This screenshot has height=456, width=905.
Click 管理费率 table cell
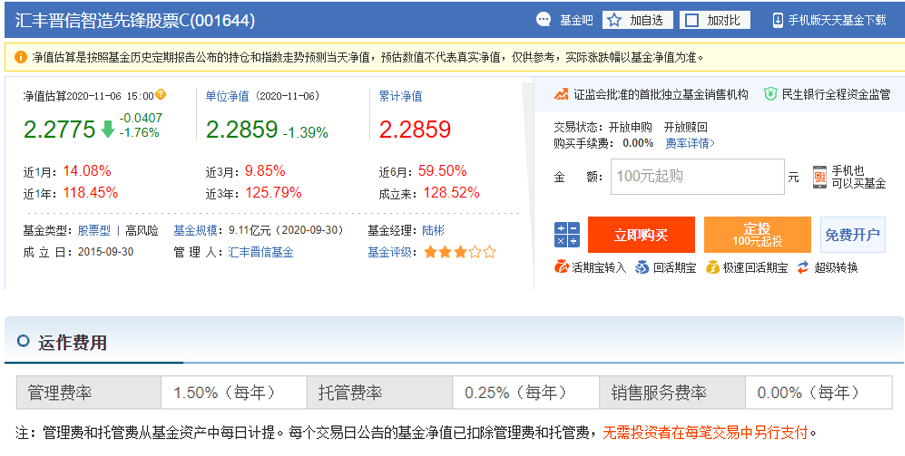point(89,393)
